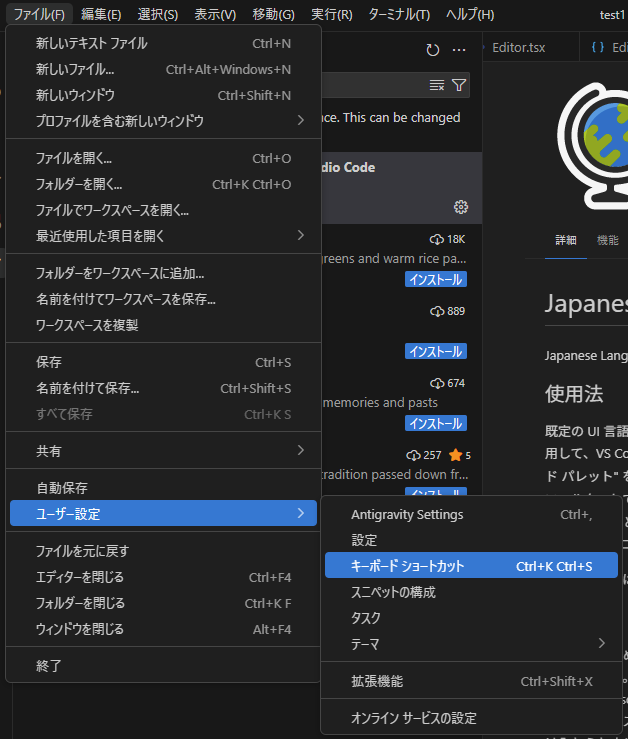Open the ターミナル(T) menu
628x739 pixels.
click(399, 15)
